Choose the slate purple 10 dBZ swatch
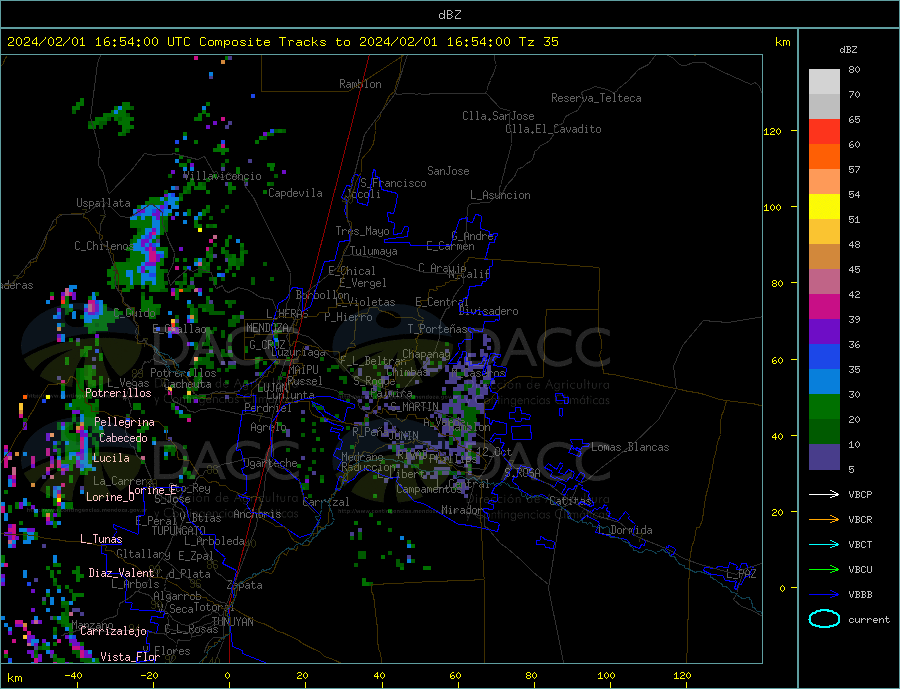This screenshot has height=689, width=900. [x=824, y=457]
